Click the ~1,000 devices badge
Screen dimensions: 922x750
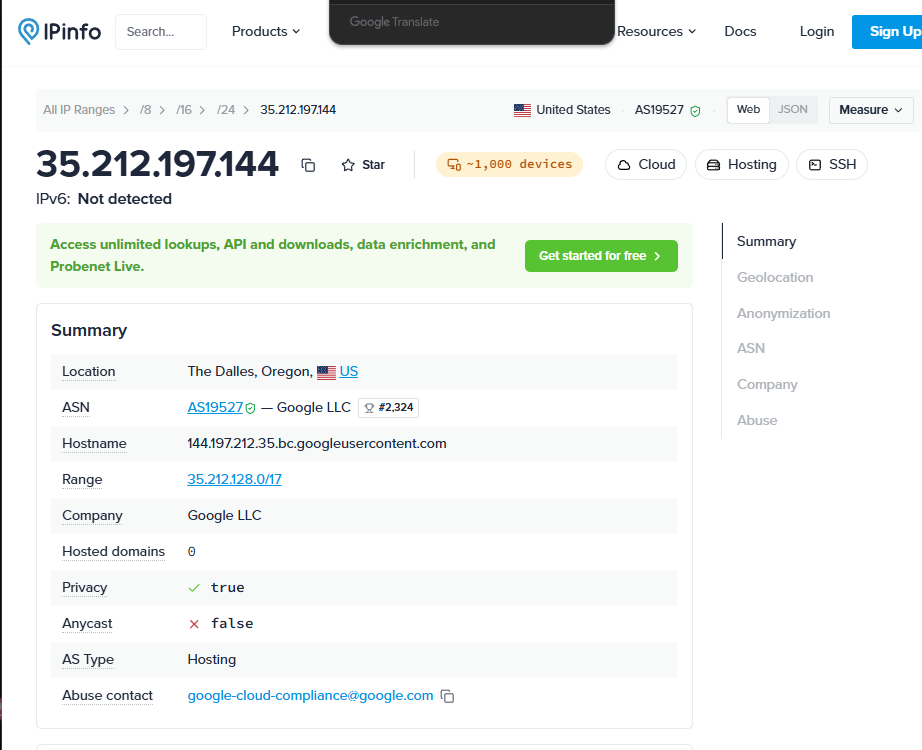point(509,165)
